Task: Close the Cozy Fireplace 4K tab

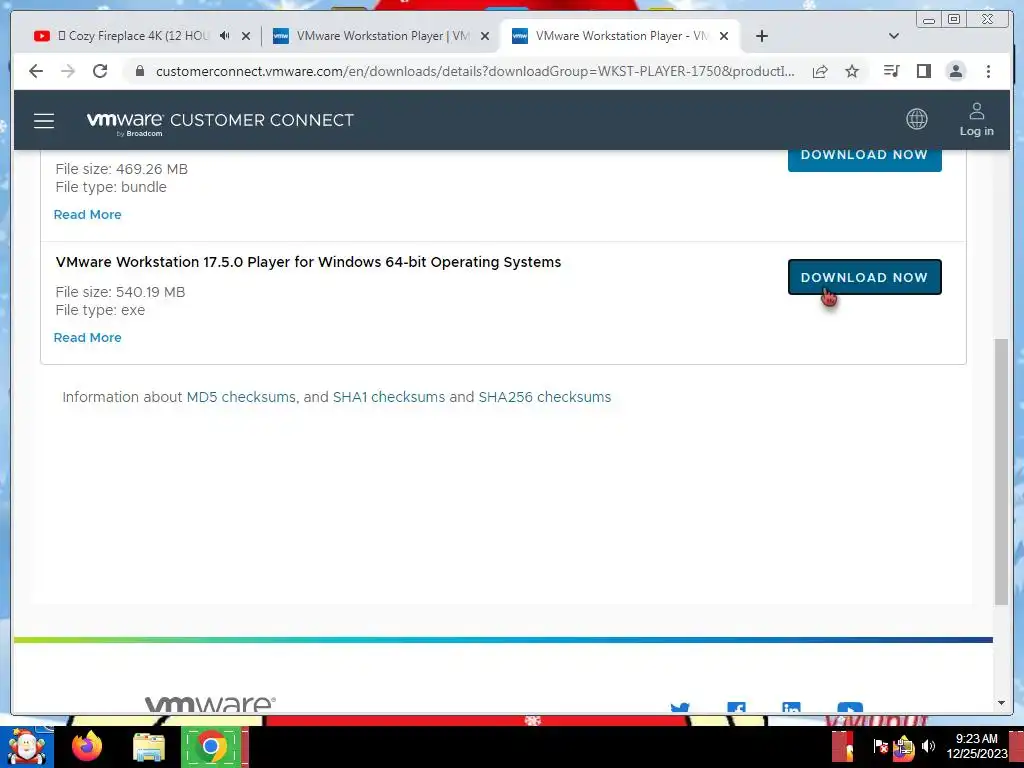Action: pos(246,37)
